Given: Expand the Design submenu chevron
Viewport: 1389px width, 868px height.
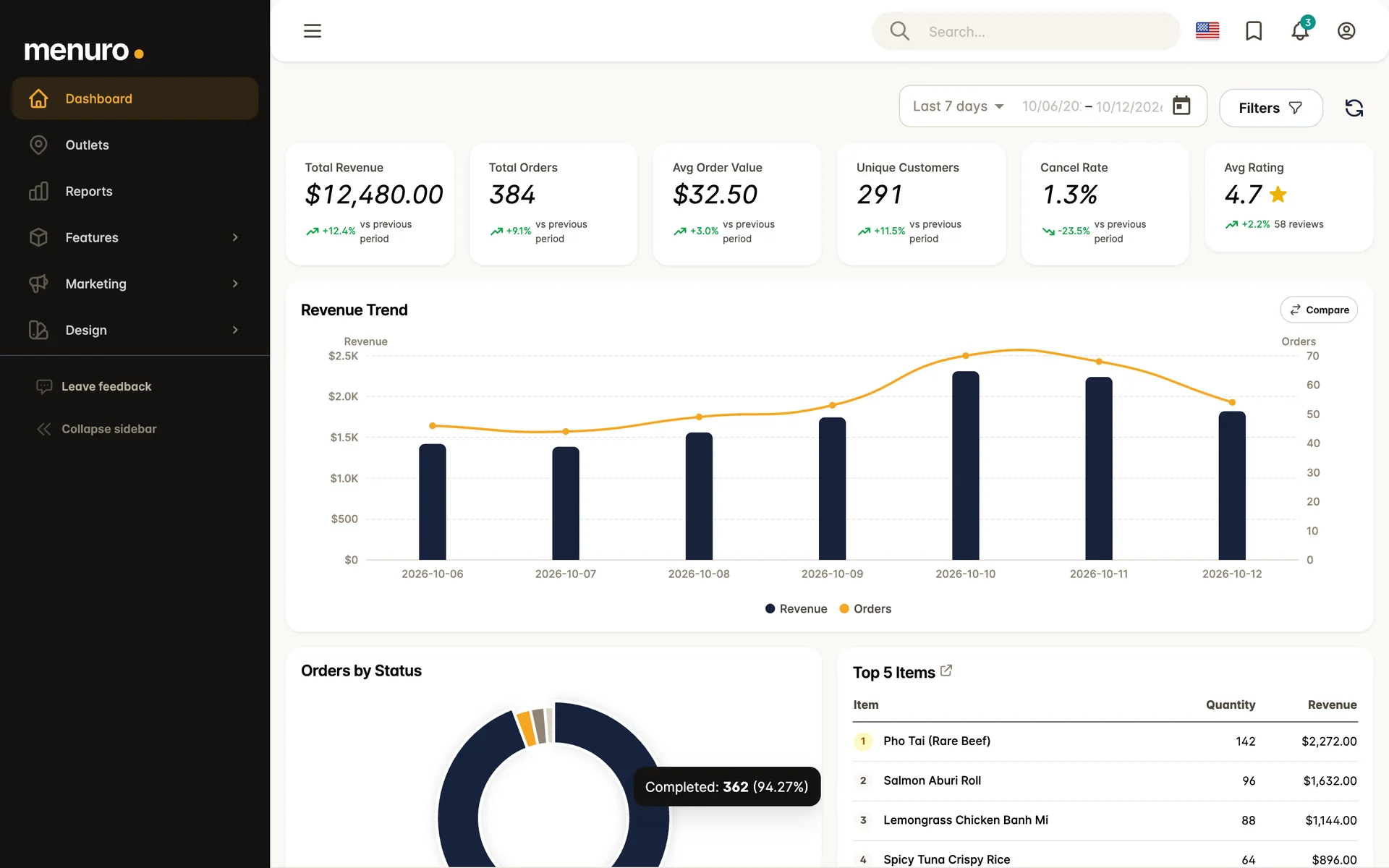Looking at the screenshot, I should (x=235, y=330).
